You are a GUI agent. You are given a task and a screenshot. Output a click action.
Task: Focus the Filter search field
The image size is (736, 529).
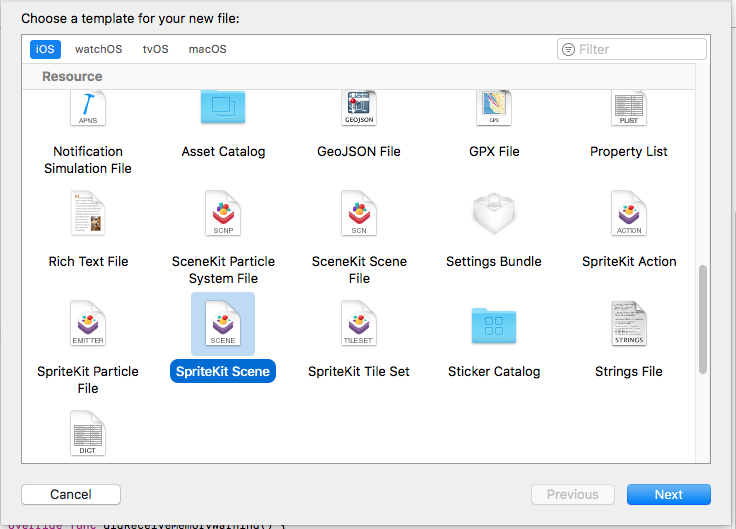tap(632, 49)
